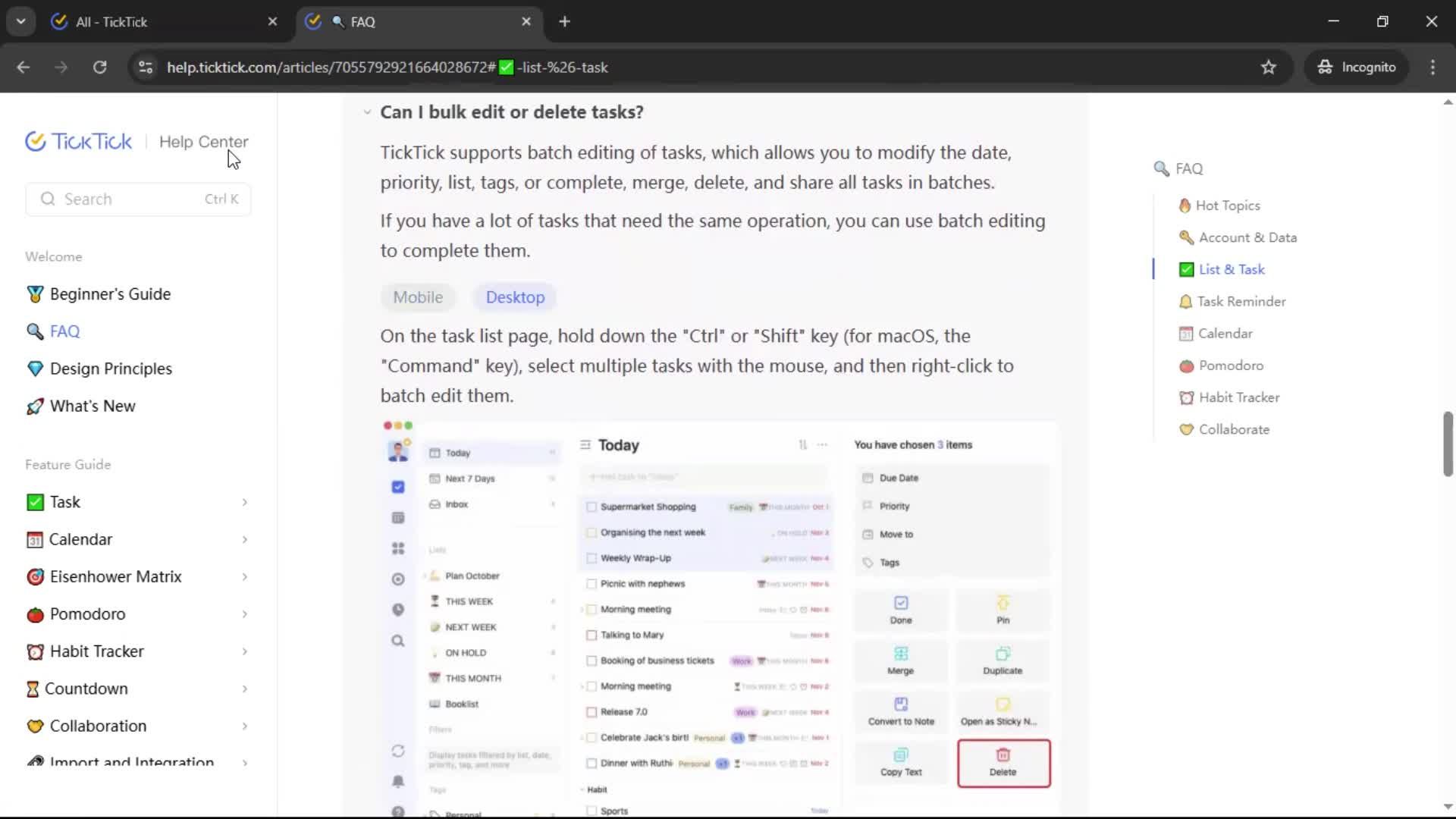View site information icon in address bar
Image resolution: width=1456 pixels, height=819 pixels.
(x=146, y=67)
